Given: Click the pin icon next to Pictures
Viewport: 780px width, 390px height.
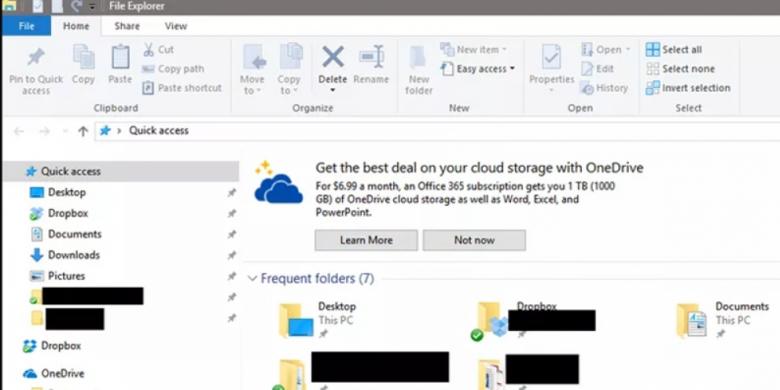Looking at the screenshot, I should coord(231,277).
